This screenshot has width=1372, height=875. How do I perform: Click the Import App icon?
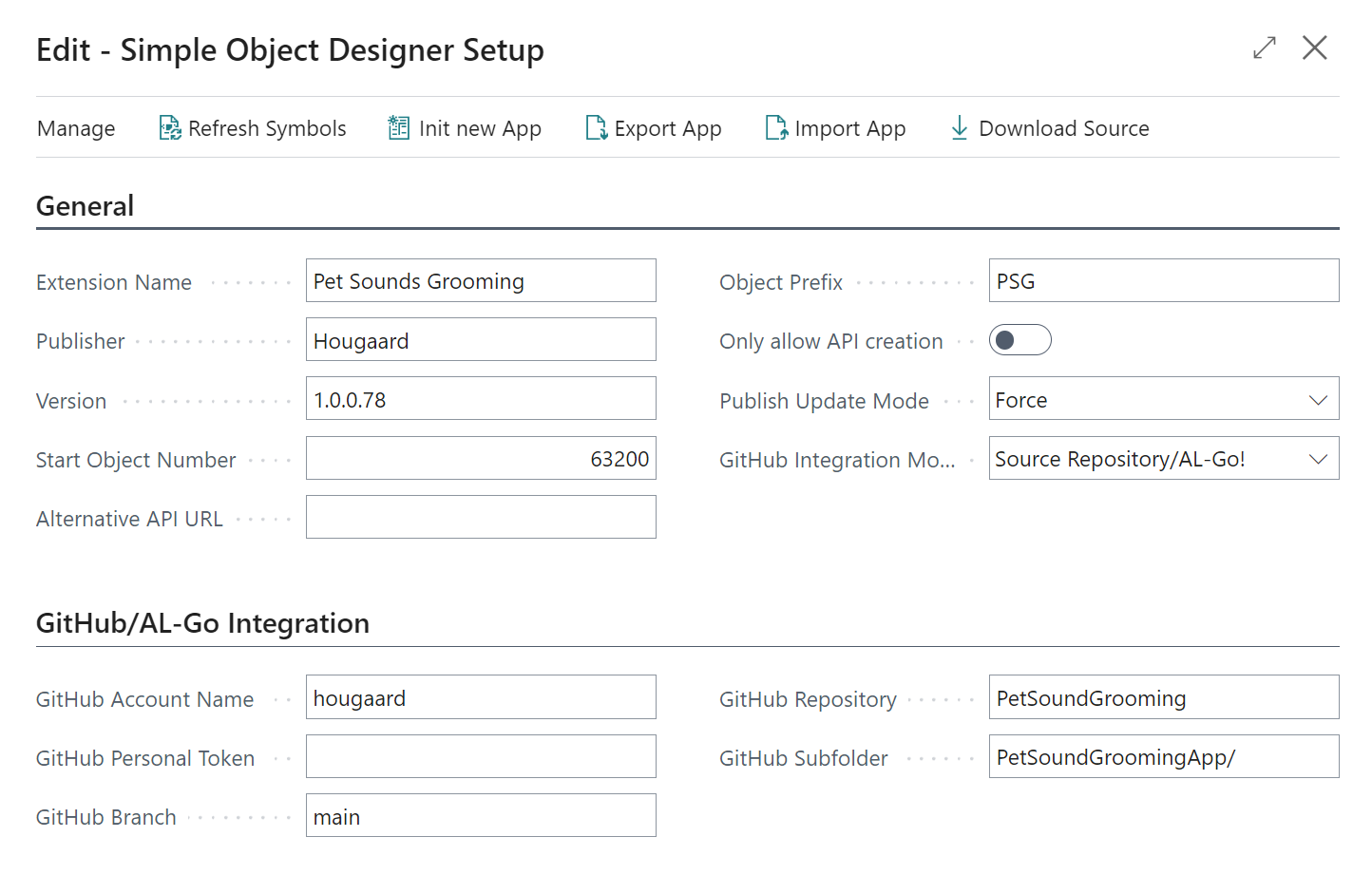tap(775, 126)
